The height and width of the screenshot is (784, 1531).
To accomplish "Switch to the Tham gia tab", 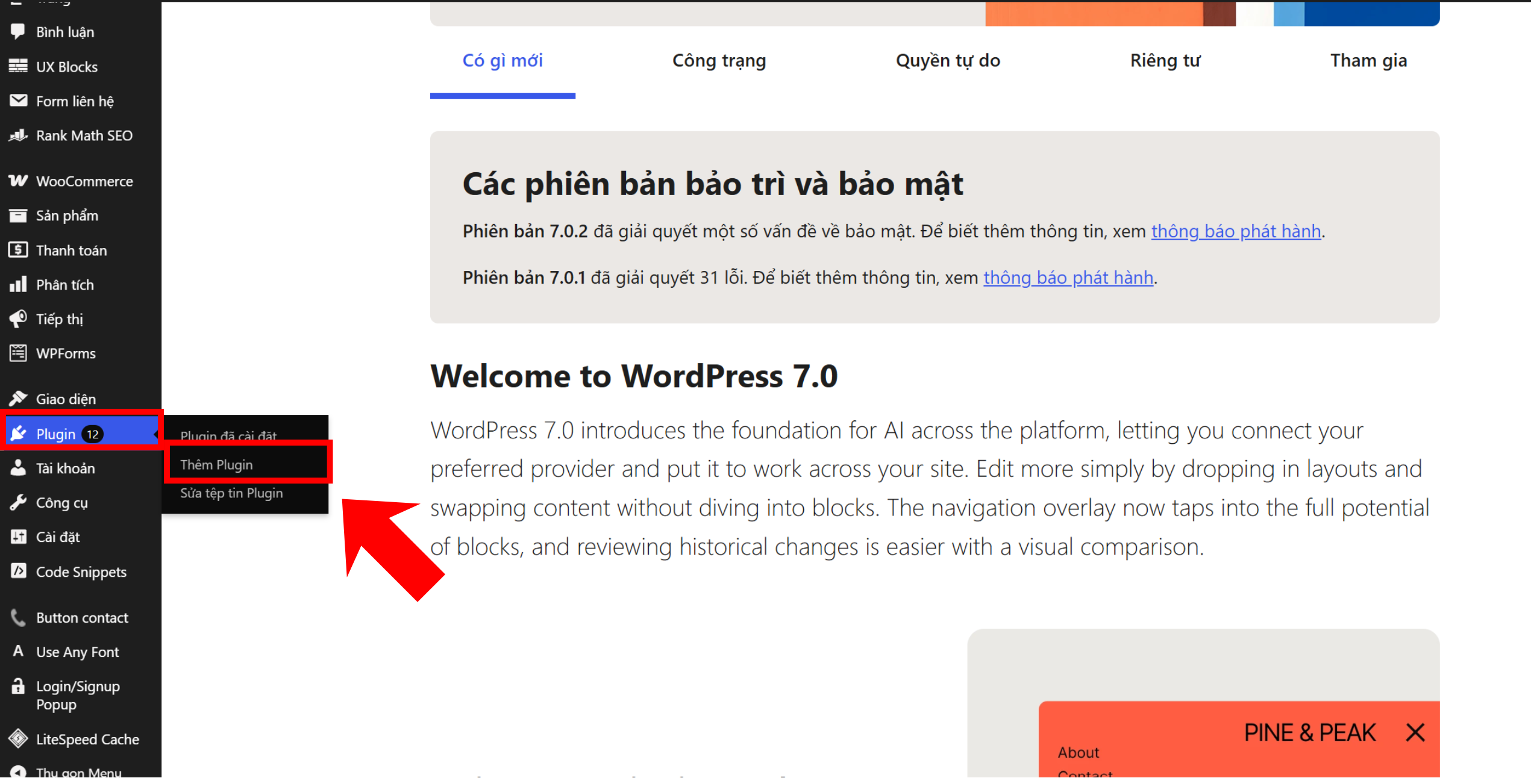I will click(1368, 60).
